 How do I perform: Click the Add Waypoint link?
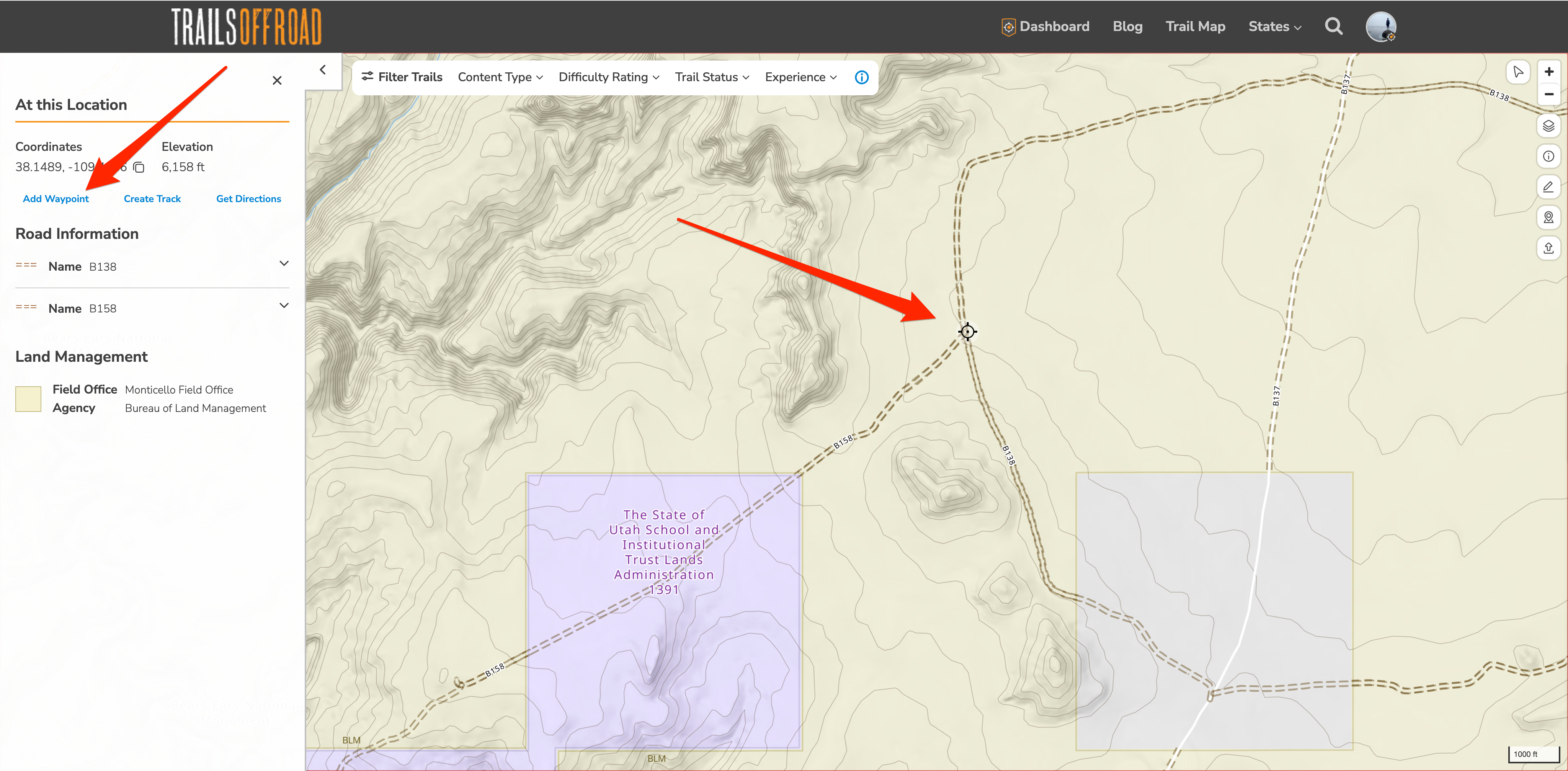56,199
